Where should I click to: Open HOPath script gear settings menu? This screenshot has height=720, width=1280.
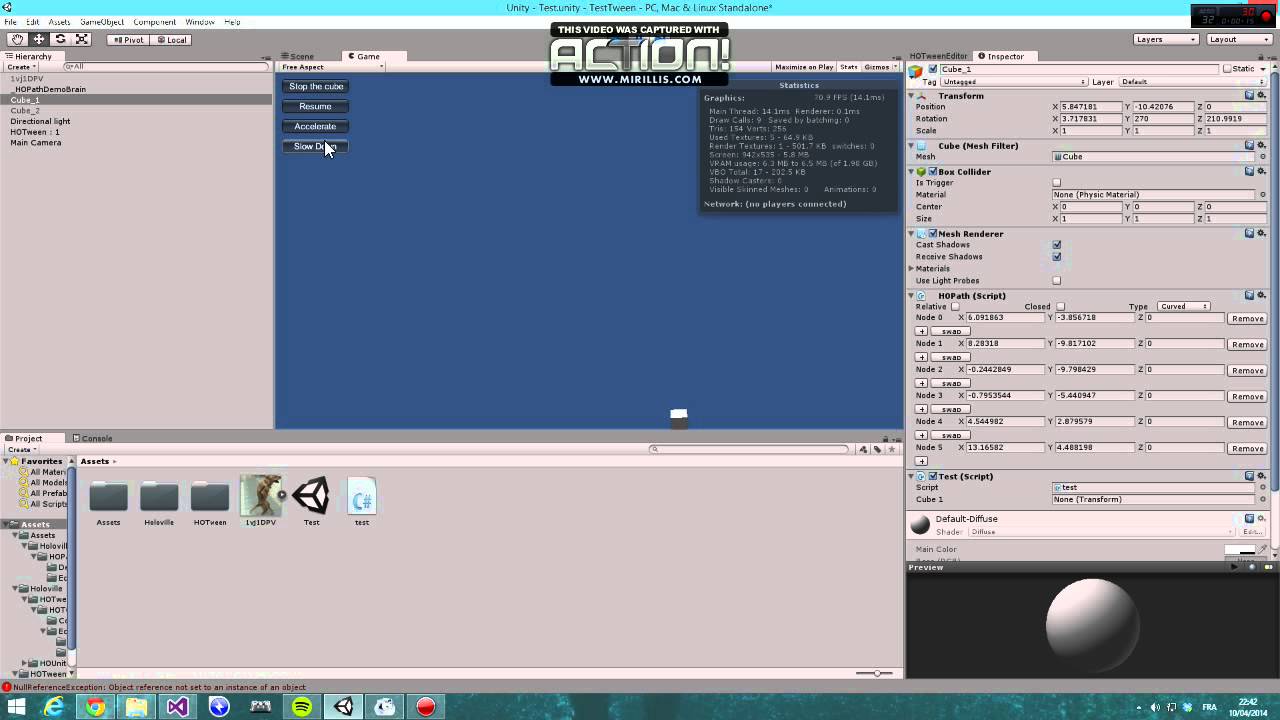[1262, 296]
